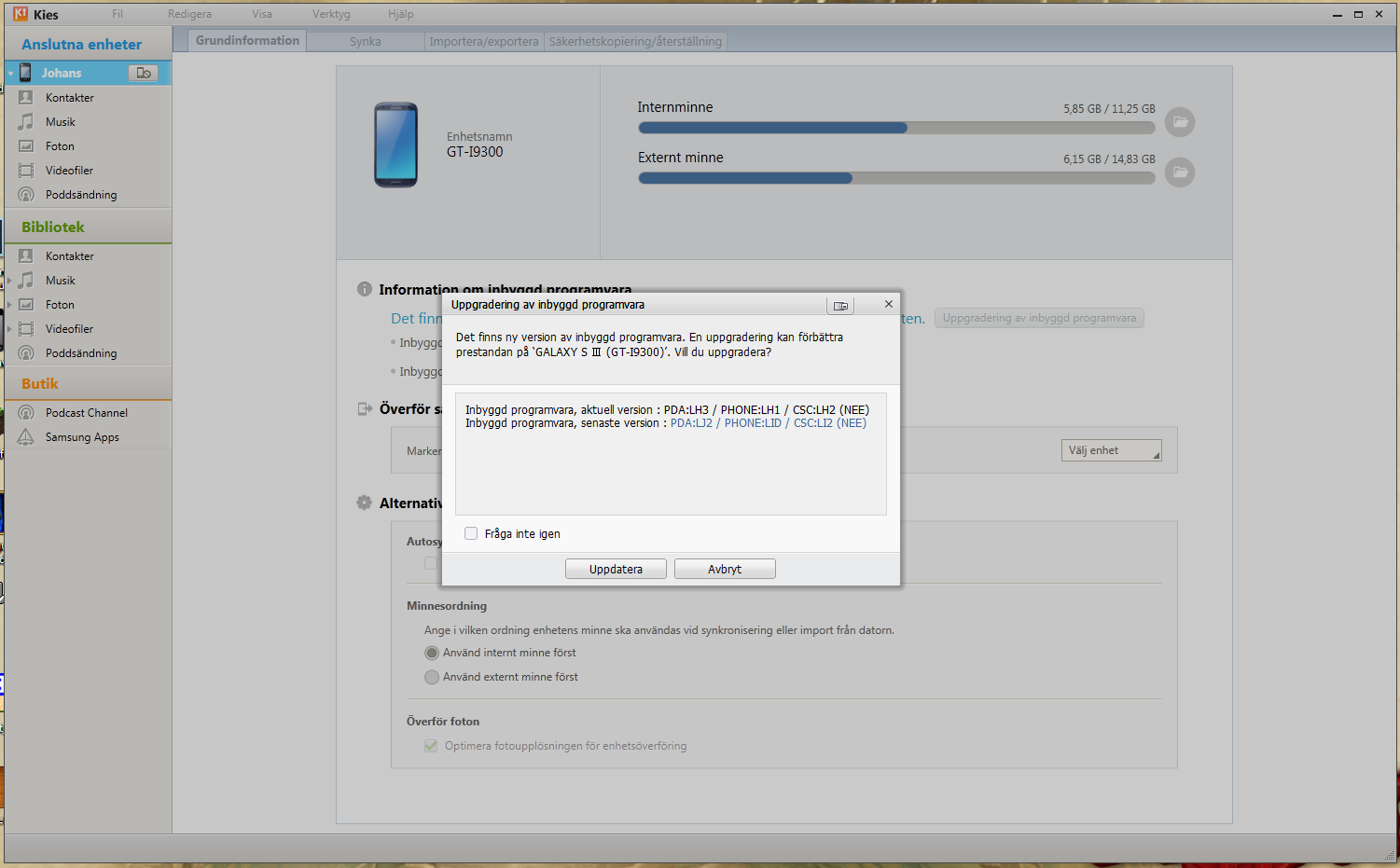The image size is (1400, 868).
Task: Click the Butik section header
Action: coord(40,383)
